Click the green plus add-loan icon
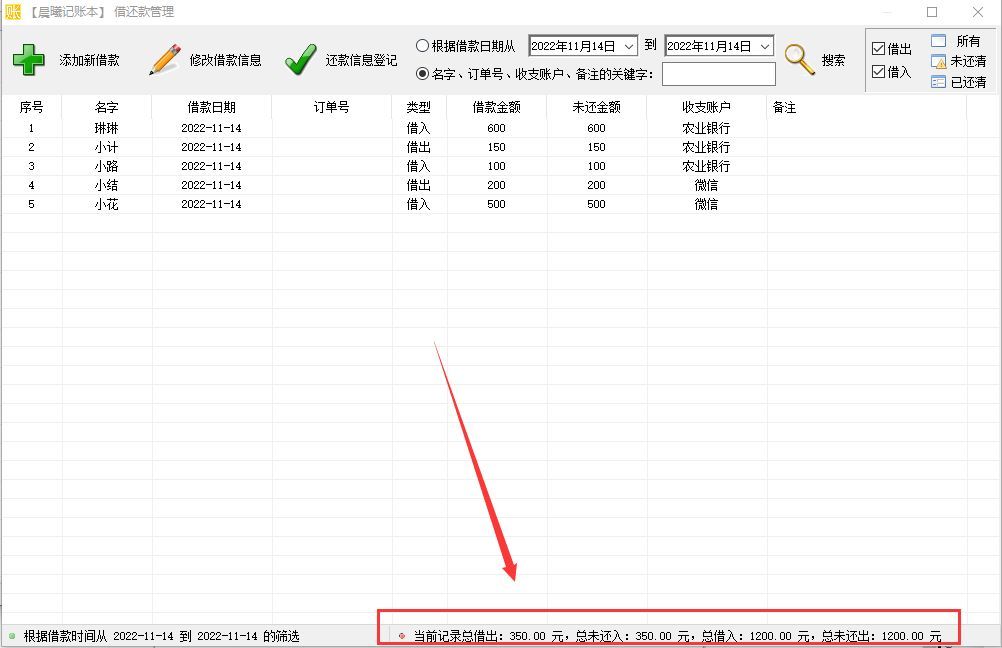Image resolution: width=1002 pixels, height=648 pixels. pyautogui.click(x=29, y=60)
